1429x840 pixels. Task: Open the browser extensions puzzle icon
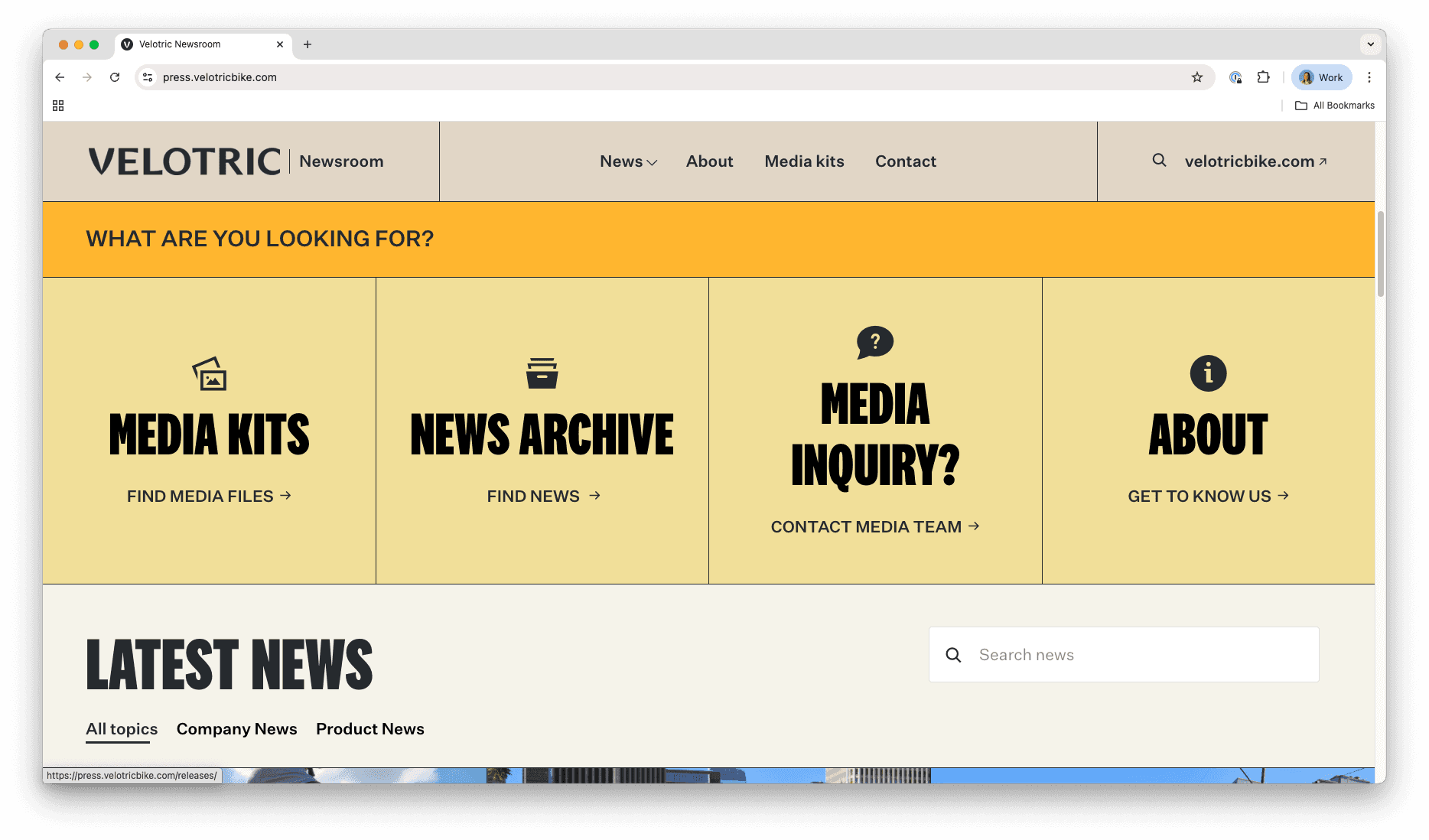point(1263,77)
